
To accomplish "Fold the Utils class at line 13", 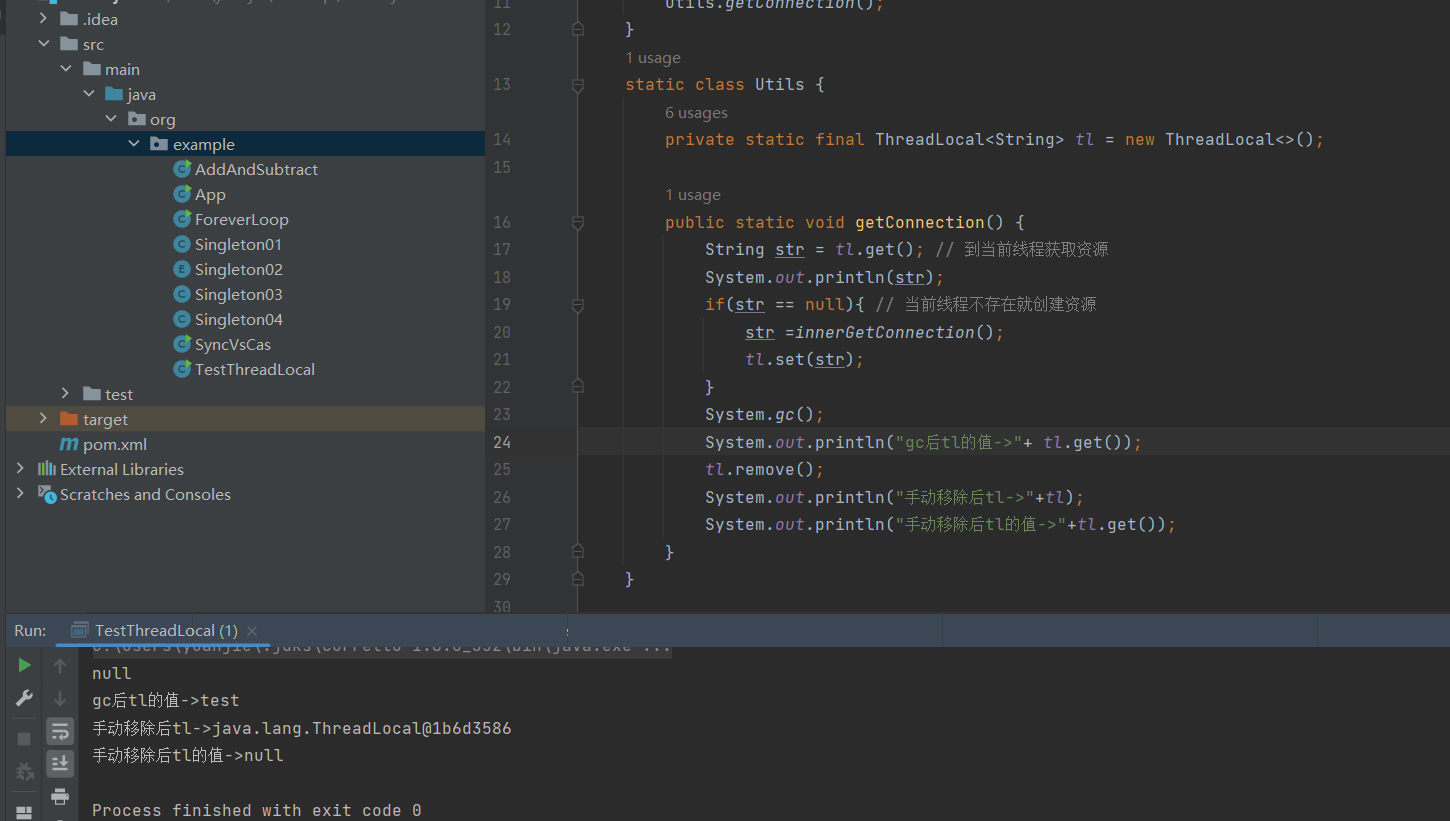I will coord(577,85).
